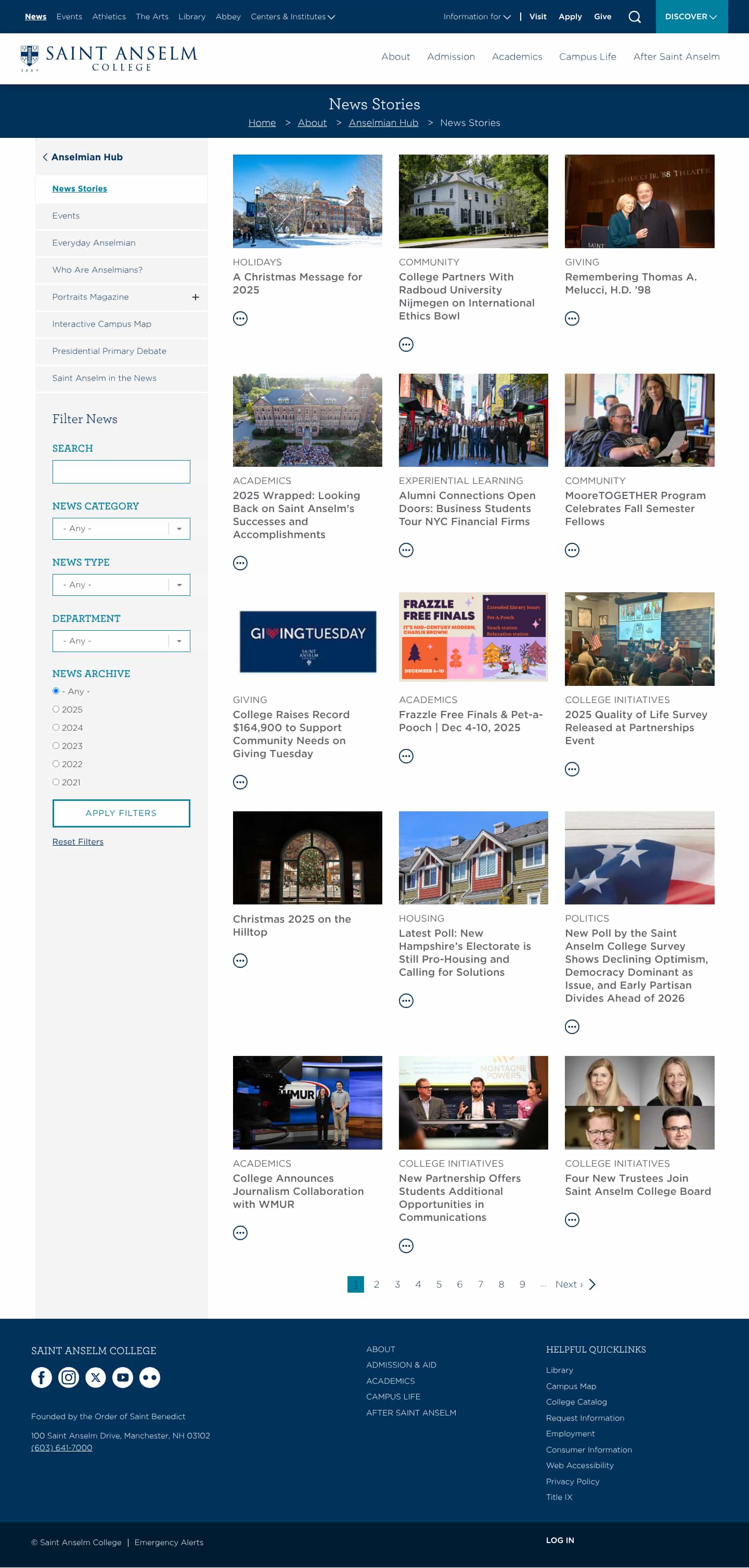Select the Any news archive radio
Image resolution: width=749 pixels, height=1568 pixels.
pos(55,691)
